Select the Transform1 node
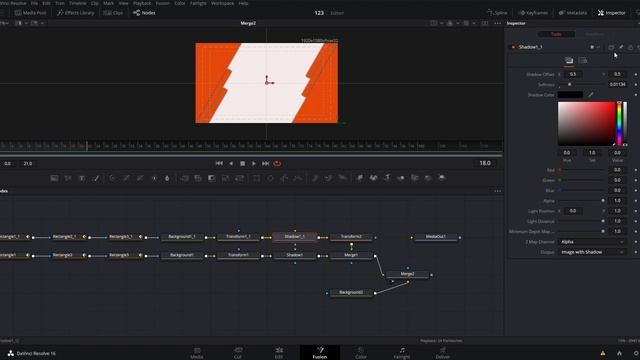 click(238, 255)
